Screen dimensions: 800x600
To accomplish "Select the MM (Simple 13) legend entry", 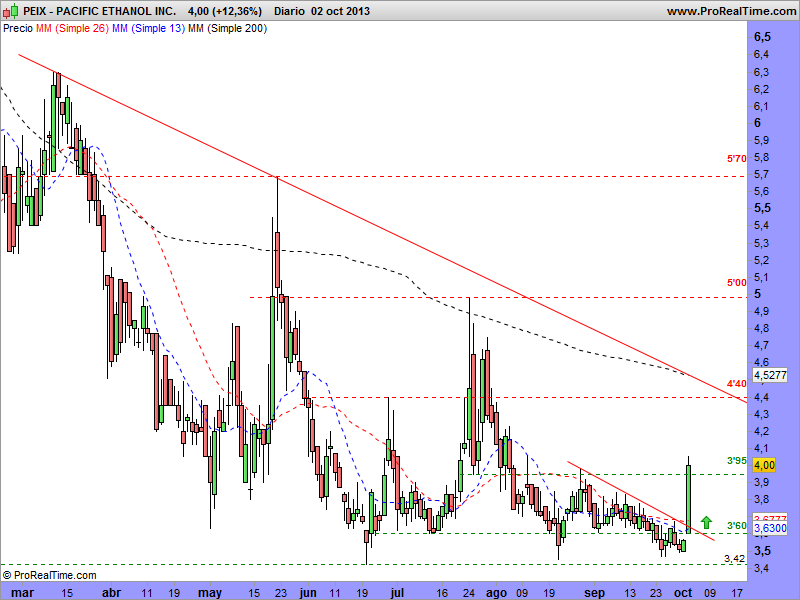I will [x=148, y=28].
